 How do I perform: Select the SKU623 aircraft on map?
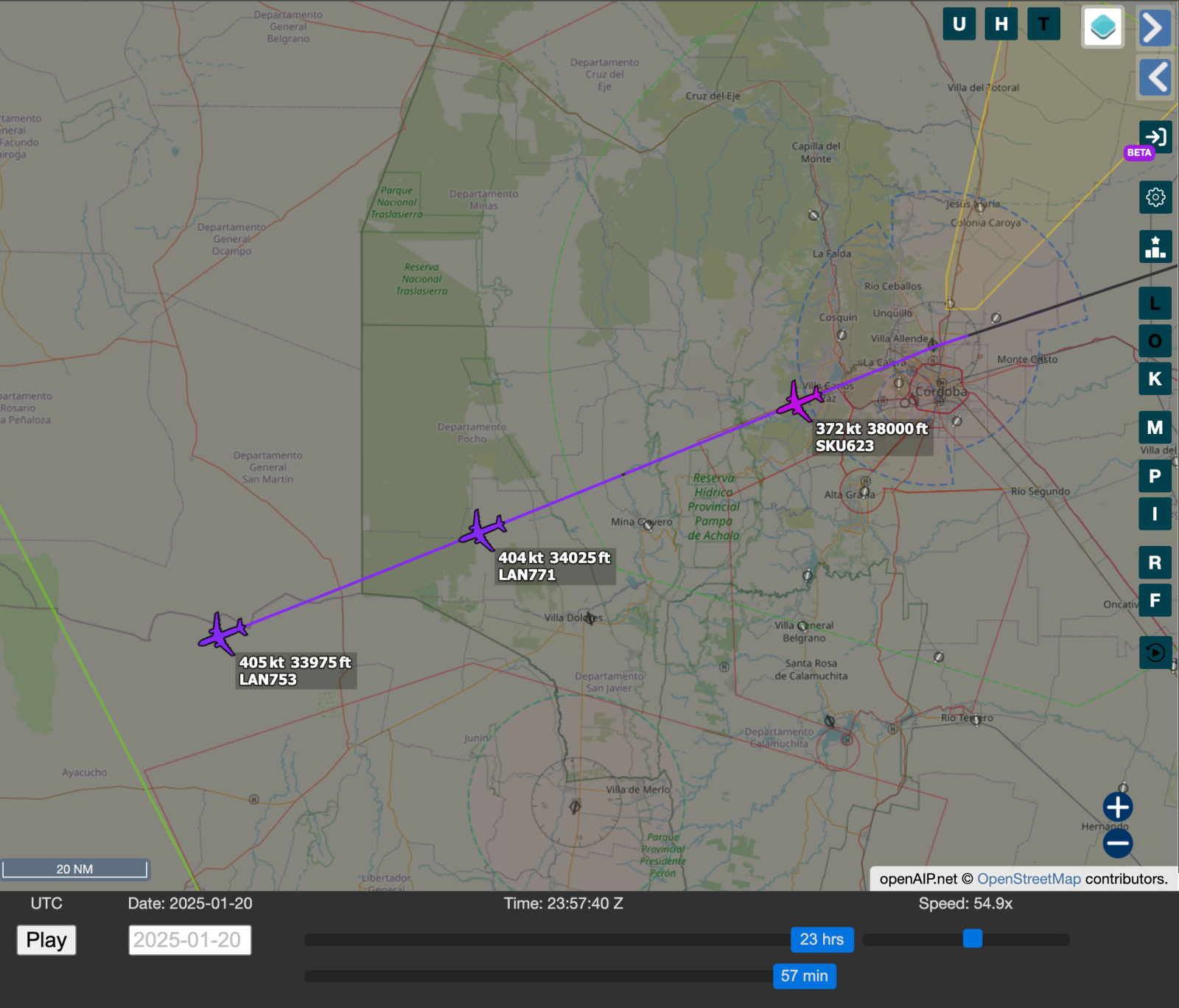[799, 402]
